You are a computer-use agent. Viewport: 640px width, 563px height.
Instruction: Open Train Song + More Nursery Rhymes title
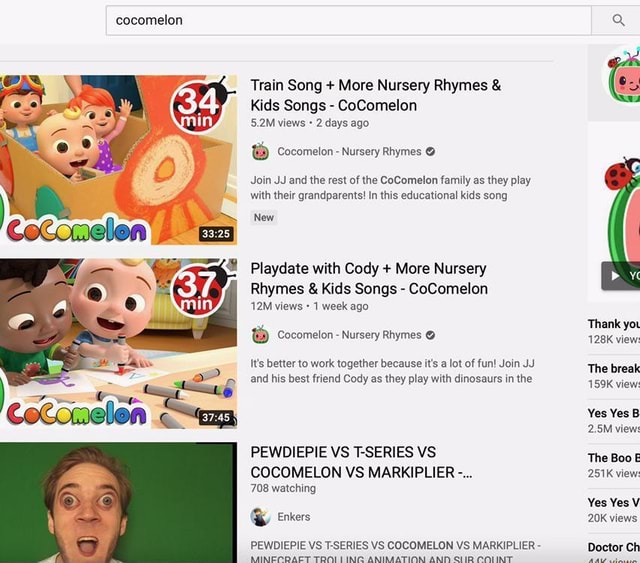tap(375, 95)
